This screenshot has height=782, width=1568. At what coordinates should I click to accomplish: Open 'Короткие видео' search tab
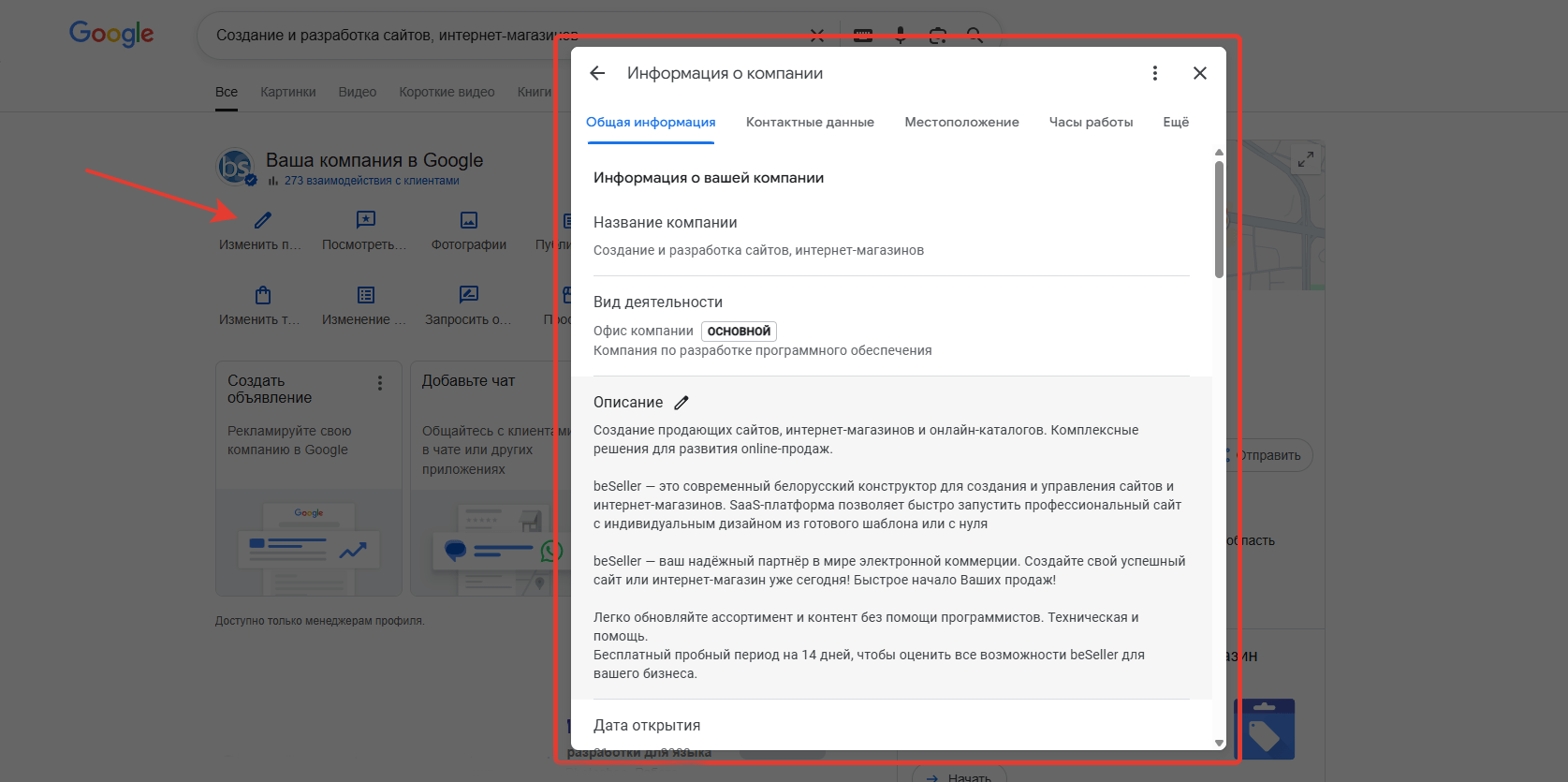point(447,92)
